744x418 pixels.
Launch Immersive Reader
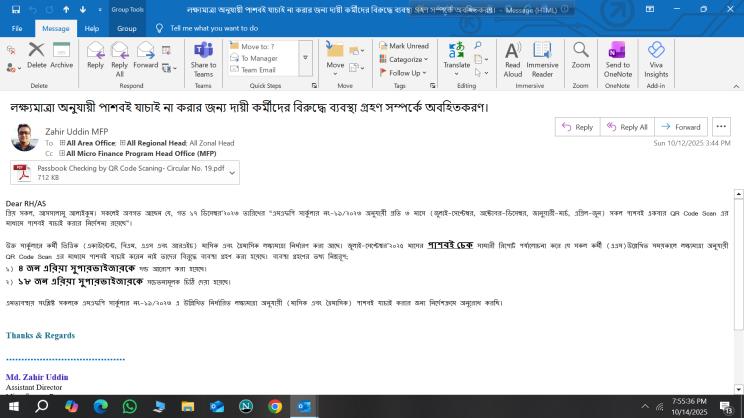point(542,56)
